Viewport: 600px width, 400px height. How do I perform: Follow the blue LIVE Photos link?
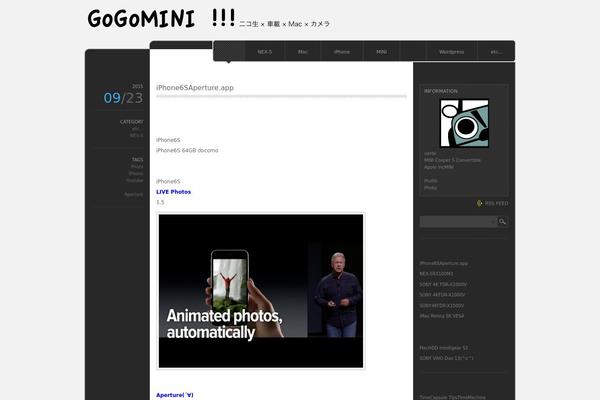[x=173, y=192]
